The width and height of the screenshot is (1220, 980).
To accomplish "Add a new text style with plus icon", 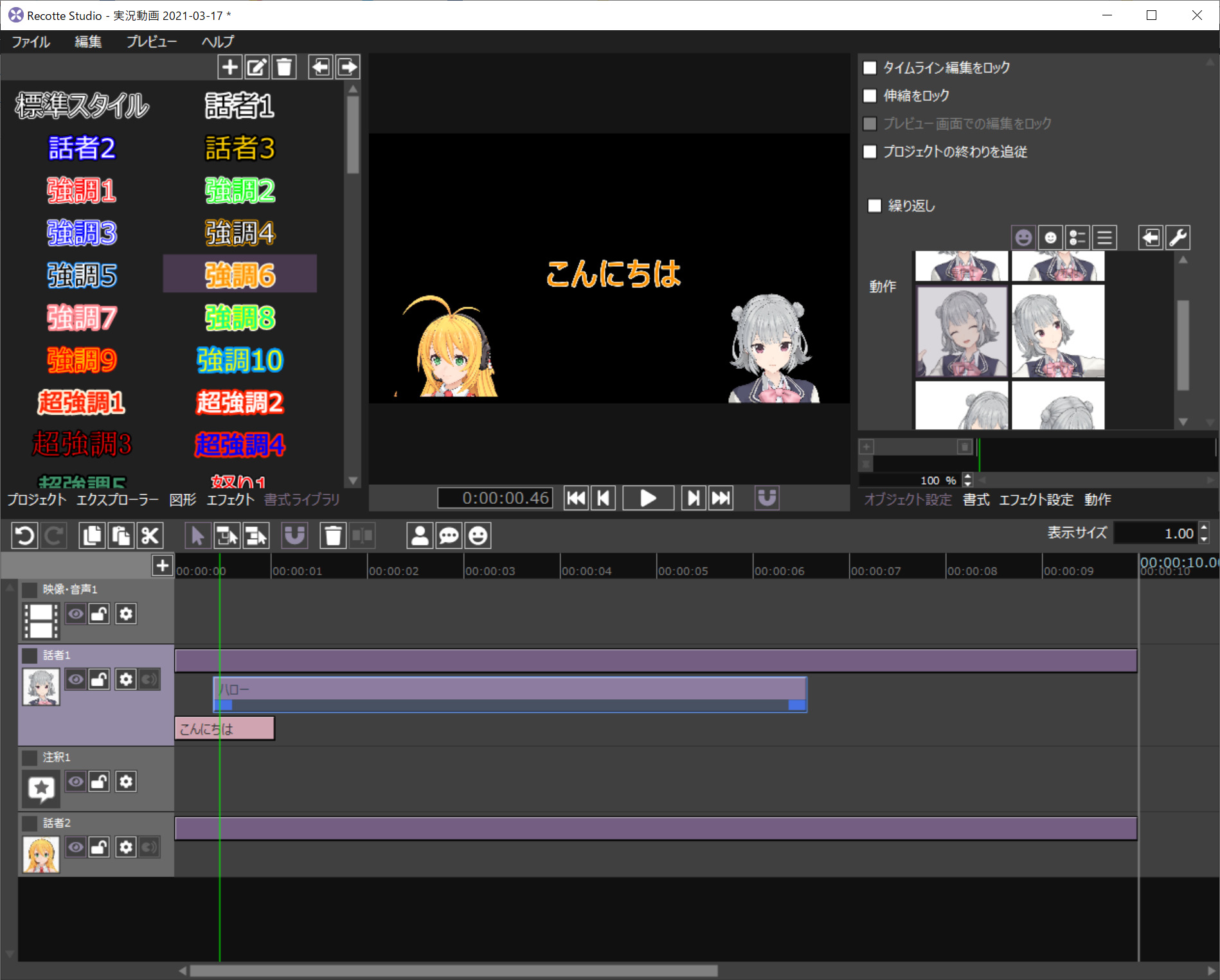I will coord(229,67).
